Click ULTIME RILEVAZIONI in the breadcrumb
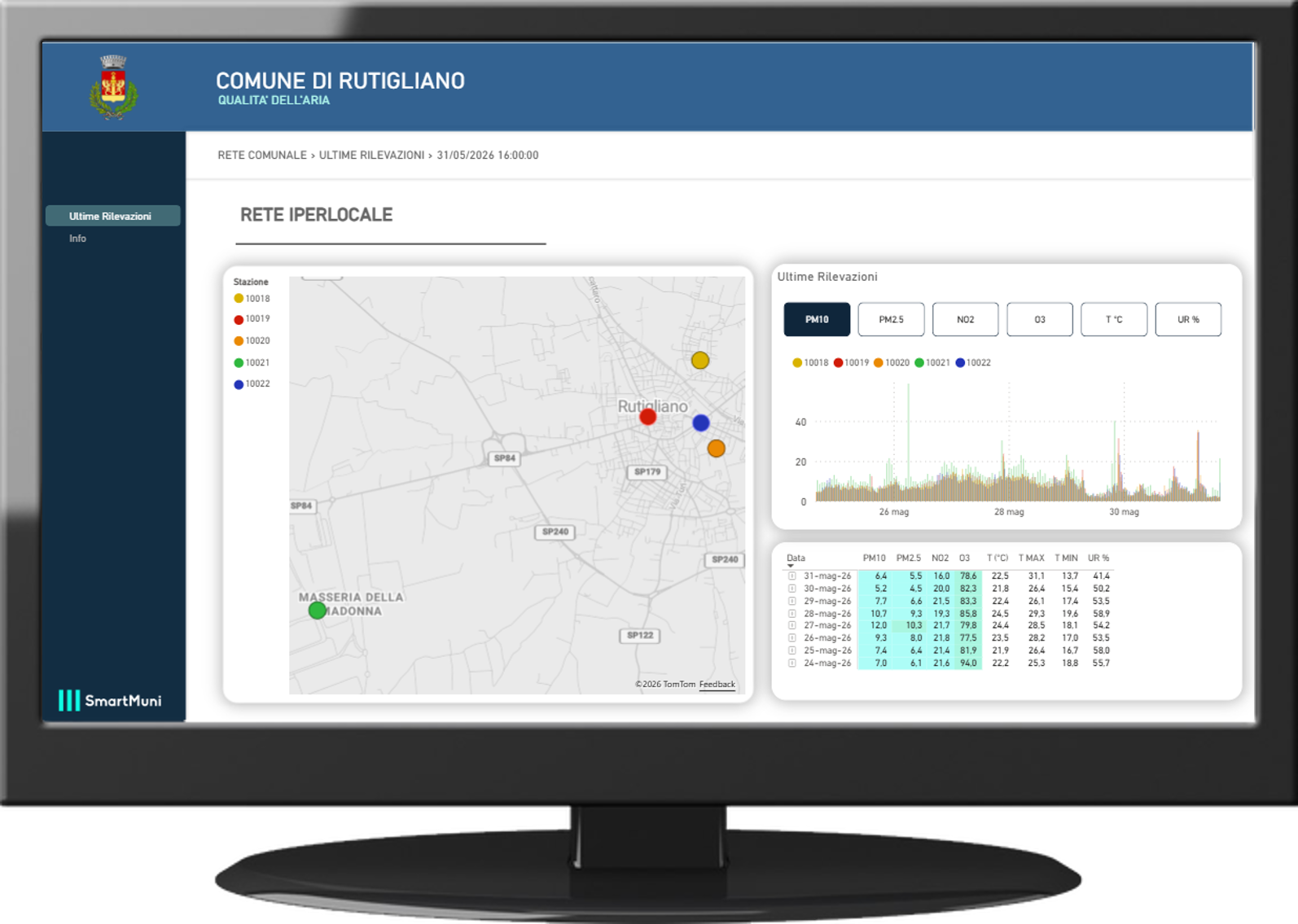Image resolution: width=1298 pixels, height=924 pixels. pyautogui.click(x=371, y=155)
